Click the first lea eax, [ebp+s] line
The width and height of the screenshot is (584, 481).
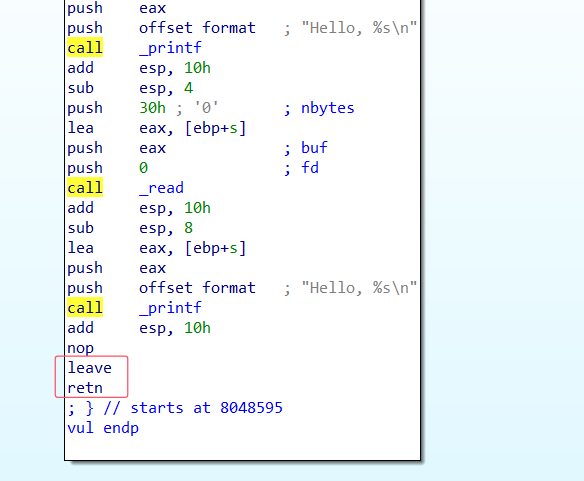click(x=157, y=128)
